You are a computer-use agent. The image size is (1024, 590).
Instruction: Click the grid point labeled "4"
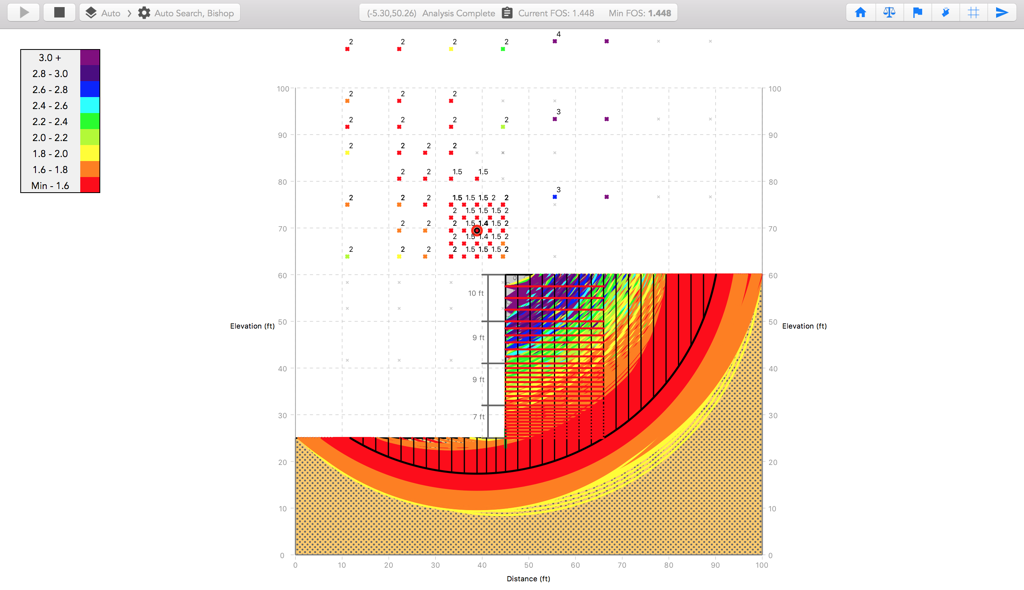pyautogui.click(x=555, y=41)
